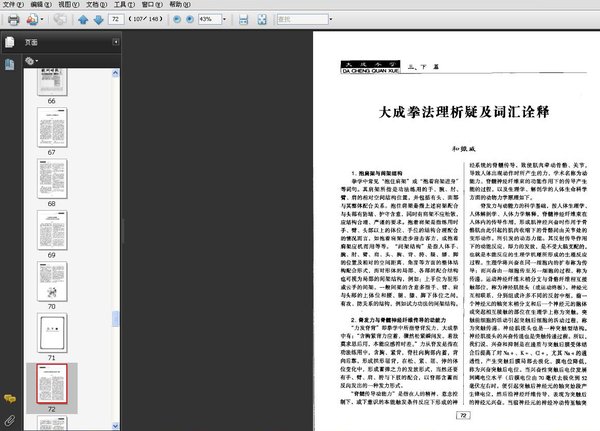Click the zoom out round button

tap(177, 19)
